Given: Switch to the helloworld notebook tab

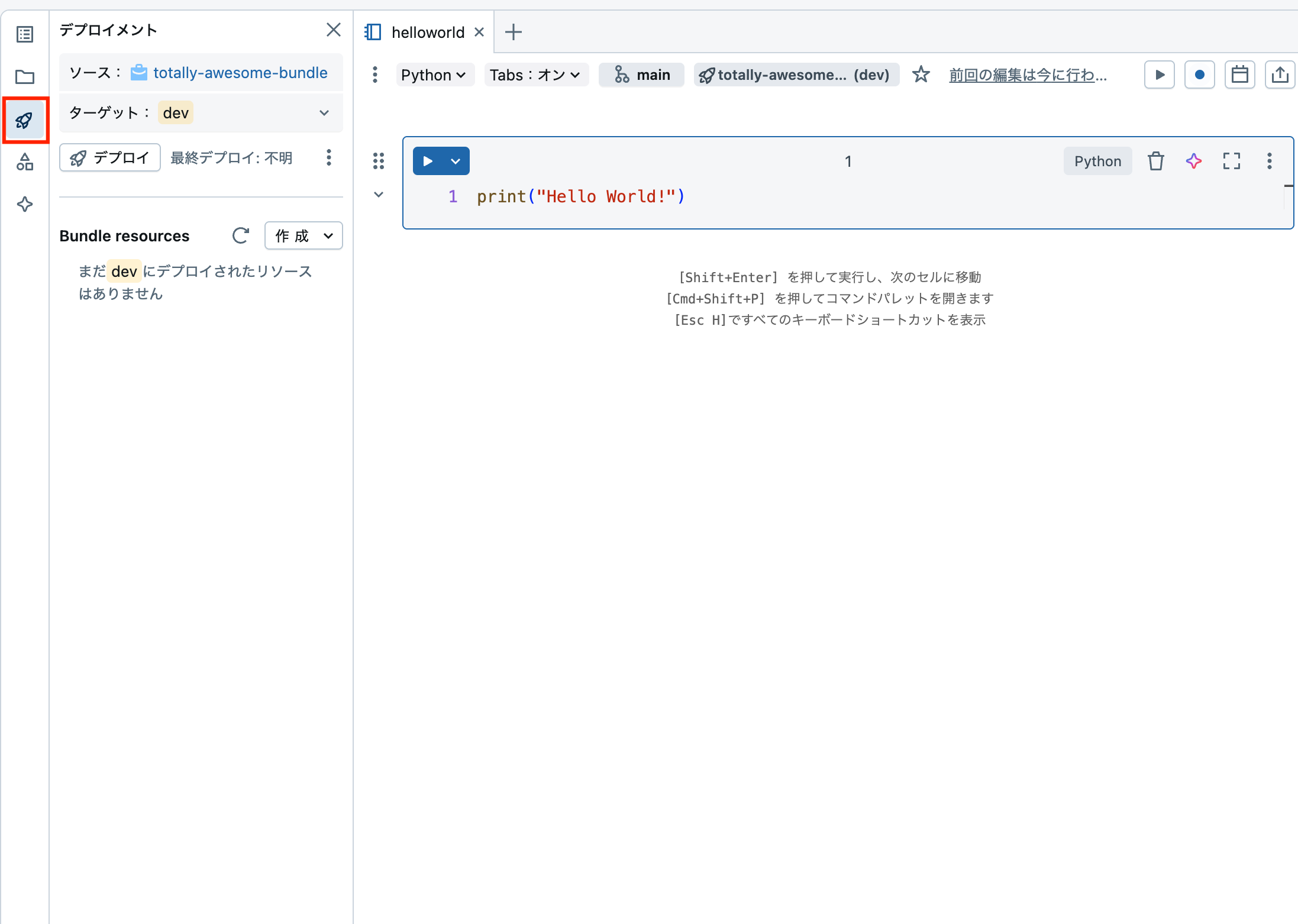Looking at the screenshot, I should point(427,32).
